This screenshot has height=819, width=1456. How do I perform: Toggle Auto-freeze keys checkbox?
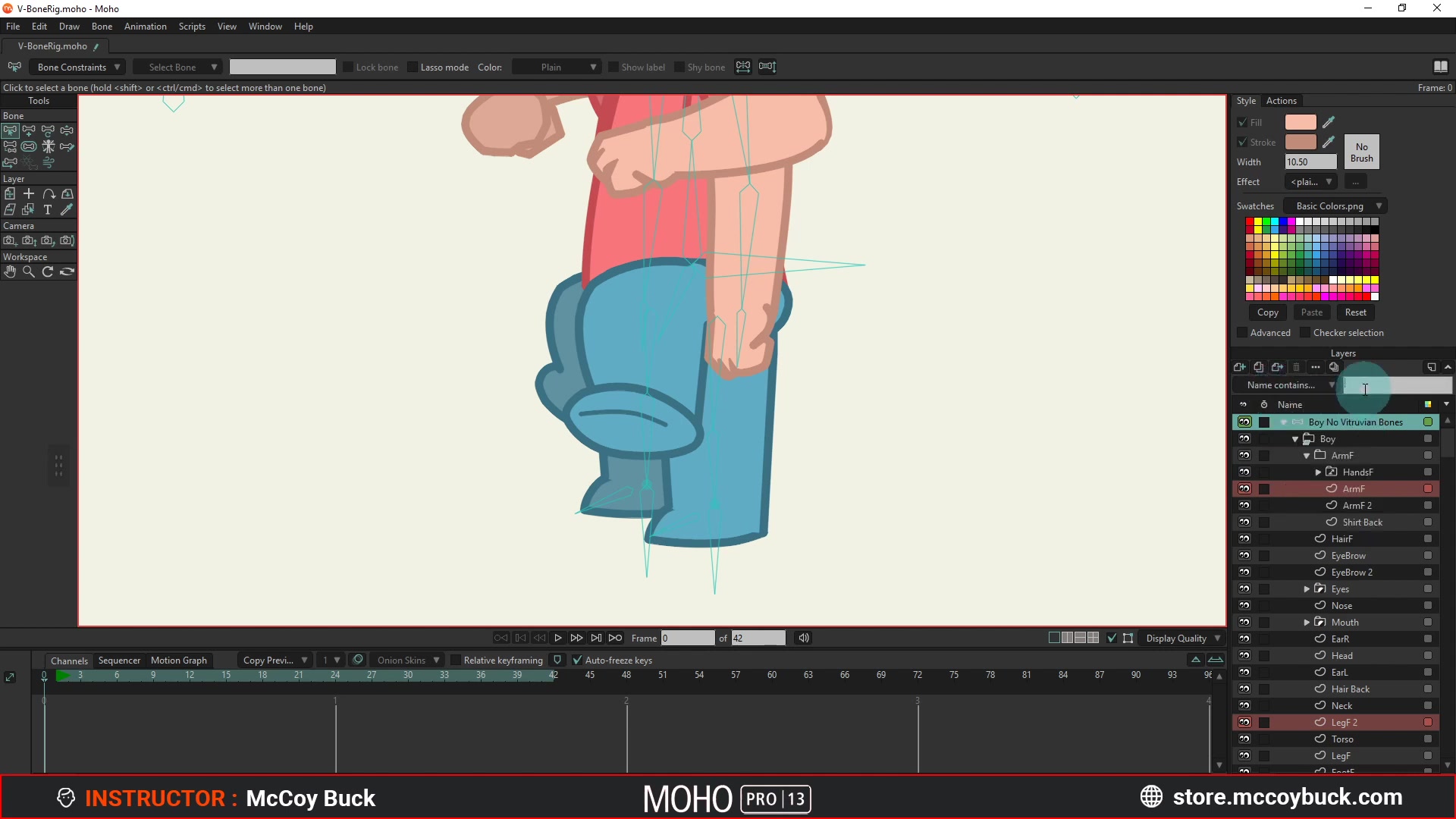(x=577, y=660)
